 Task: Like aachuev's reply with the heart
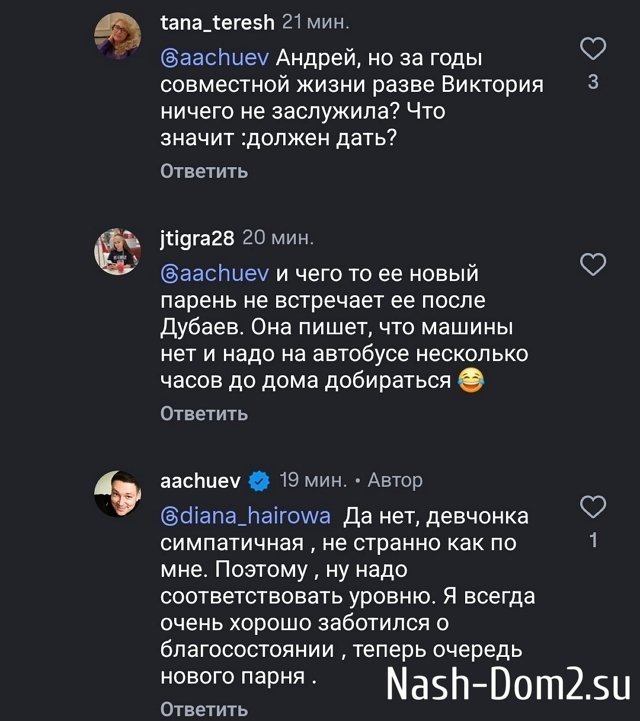(593, 507)
